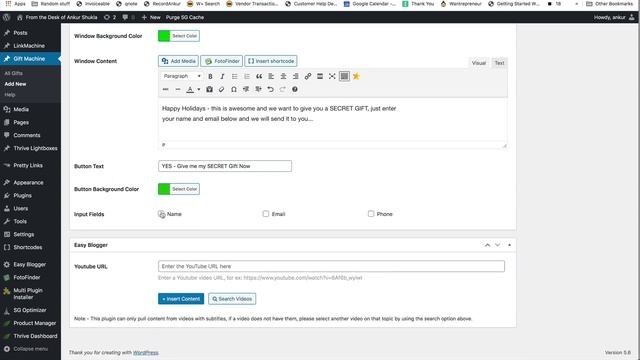Open Other Bookmarks folder in browser
Viewport: 640px width, 360px height.
[x=609, y=4]
